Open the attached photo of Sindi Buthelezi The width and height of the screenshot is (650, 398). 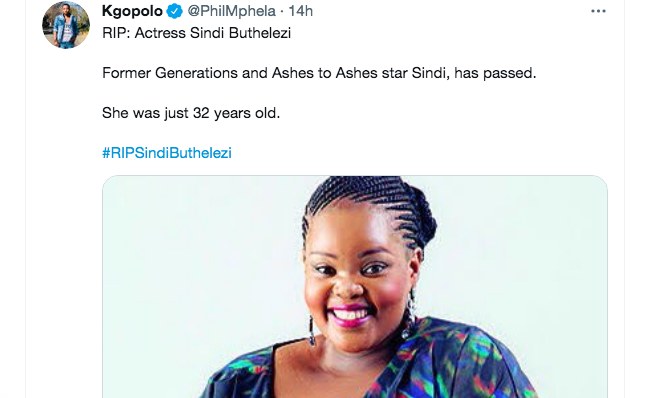pyautogui.click(x=355, y=287)
